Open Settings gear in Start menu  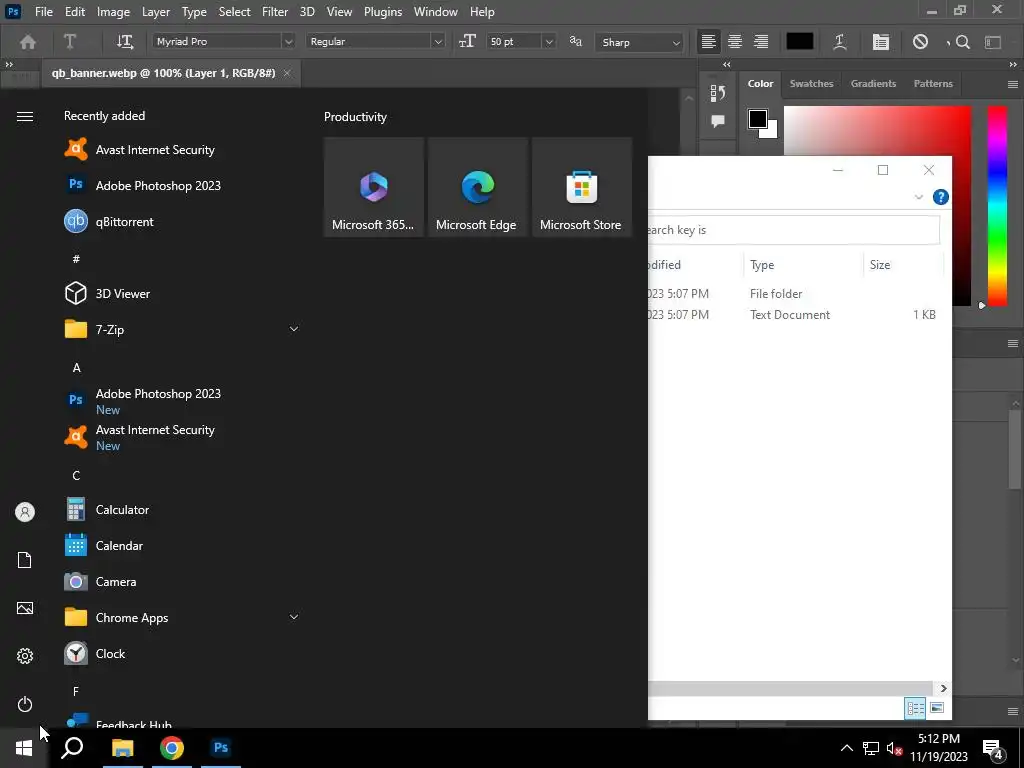coord(25,656)
